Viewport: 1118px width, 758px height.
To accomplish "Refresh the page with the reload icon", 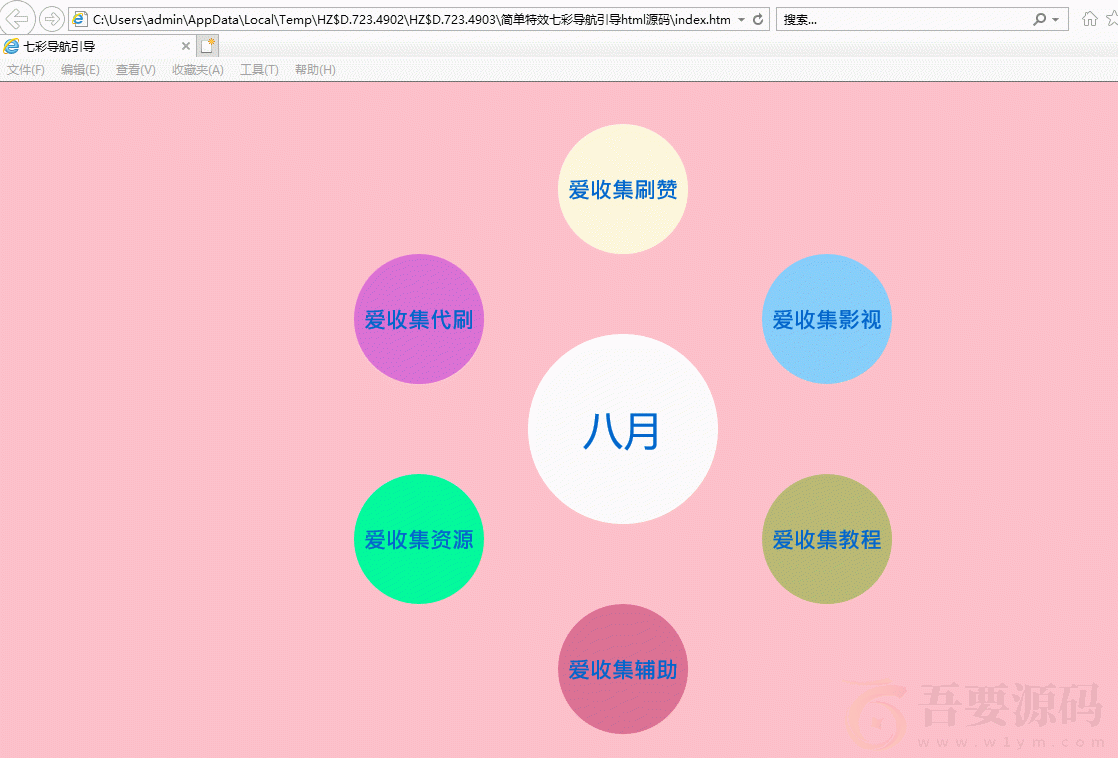I will 758,20.
